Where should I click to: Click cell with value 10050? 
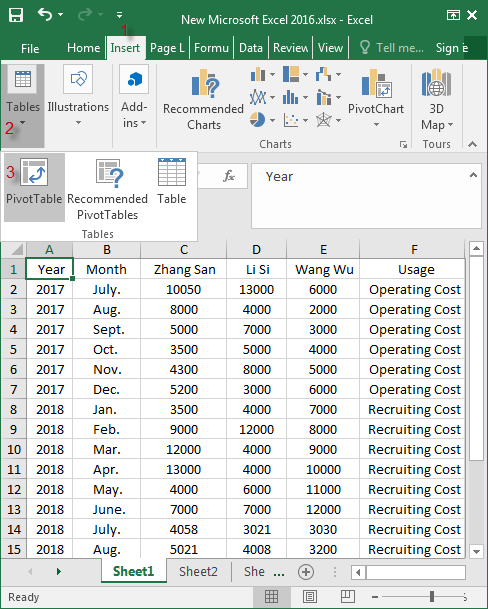(x=183, y=289)
